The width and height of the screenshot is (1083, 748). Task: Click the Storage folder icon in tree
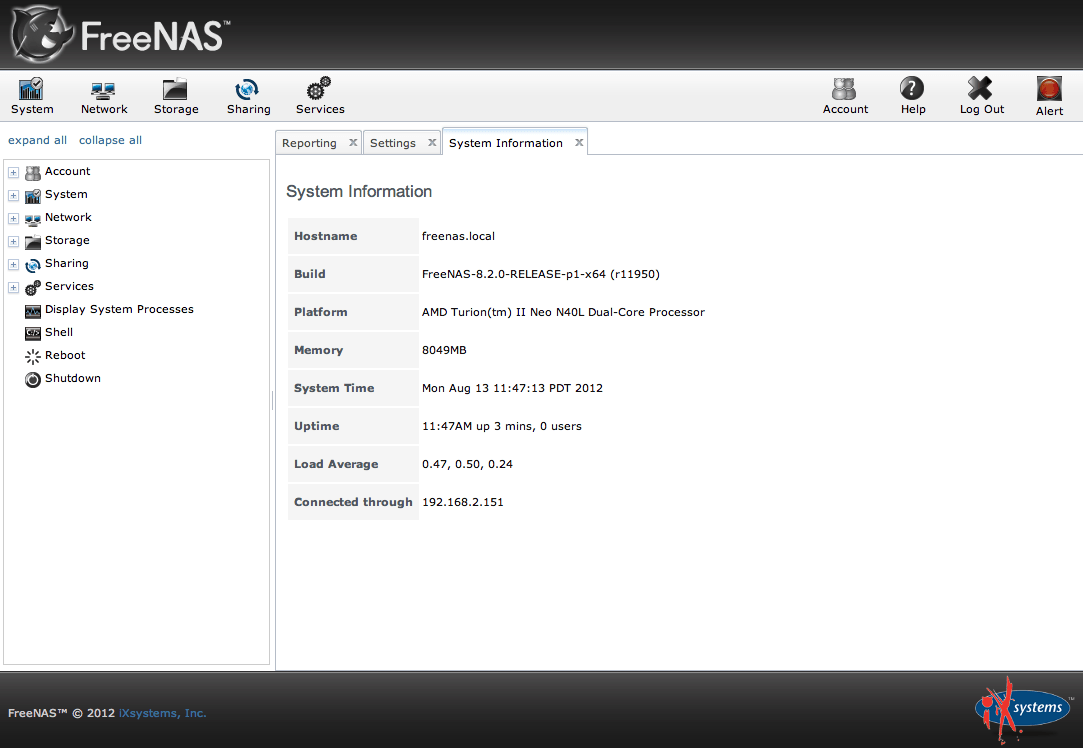(x=32, y=242)
